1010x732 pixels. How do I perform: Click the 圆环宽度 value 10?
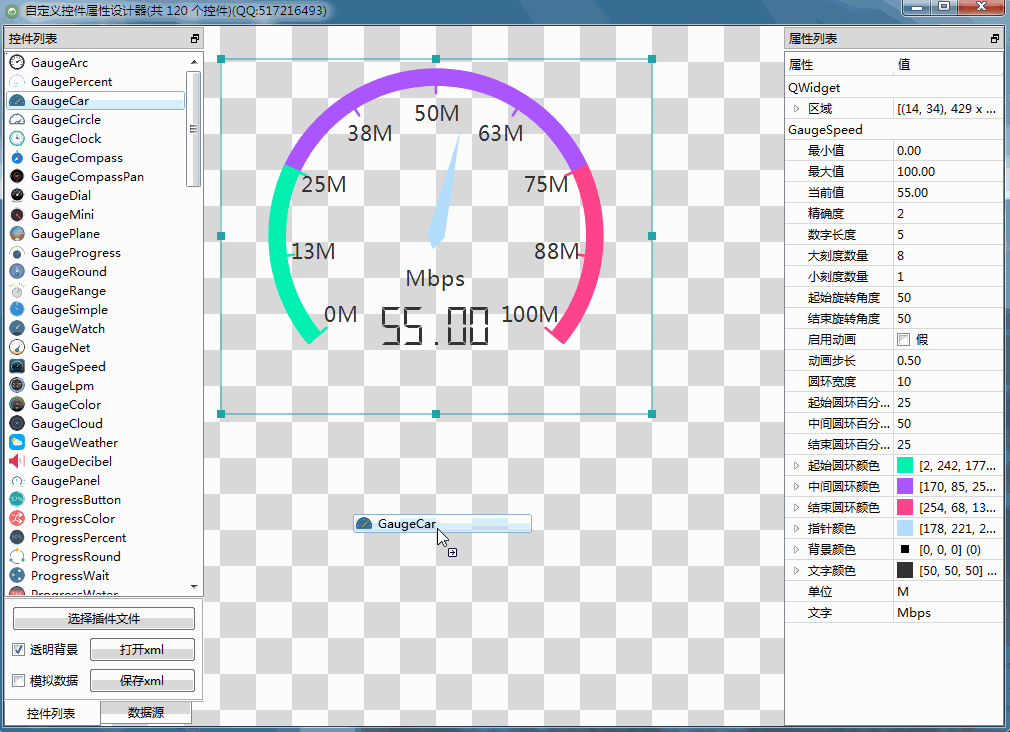[948, 381]
